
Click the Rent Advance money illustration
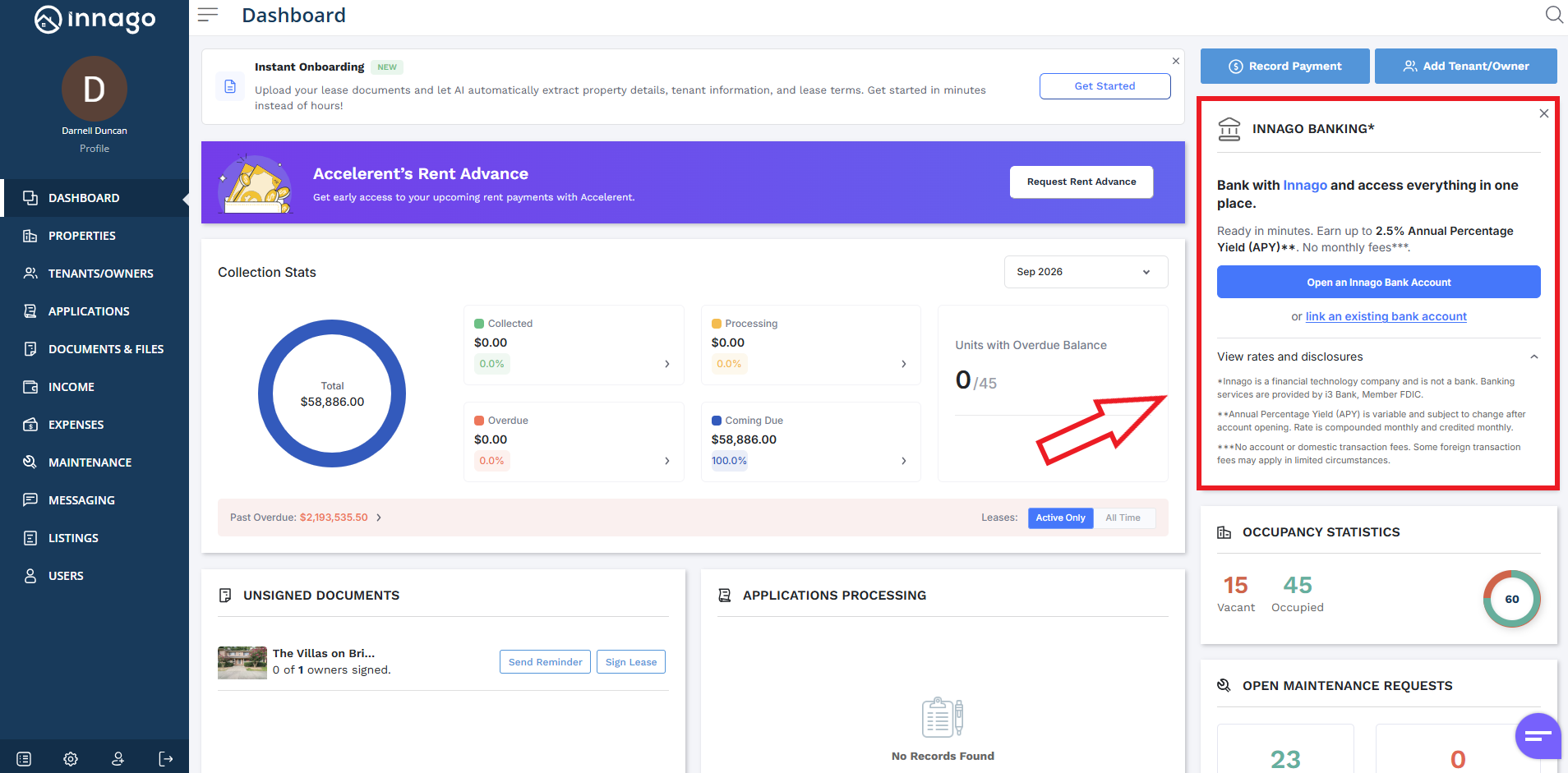255,183
